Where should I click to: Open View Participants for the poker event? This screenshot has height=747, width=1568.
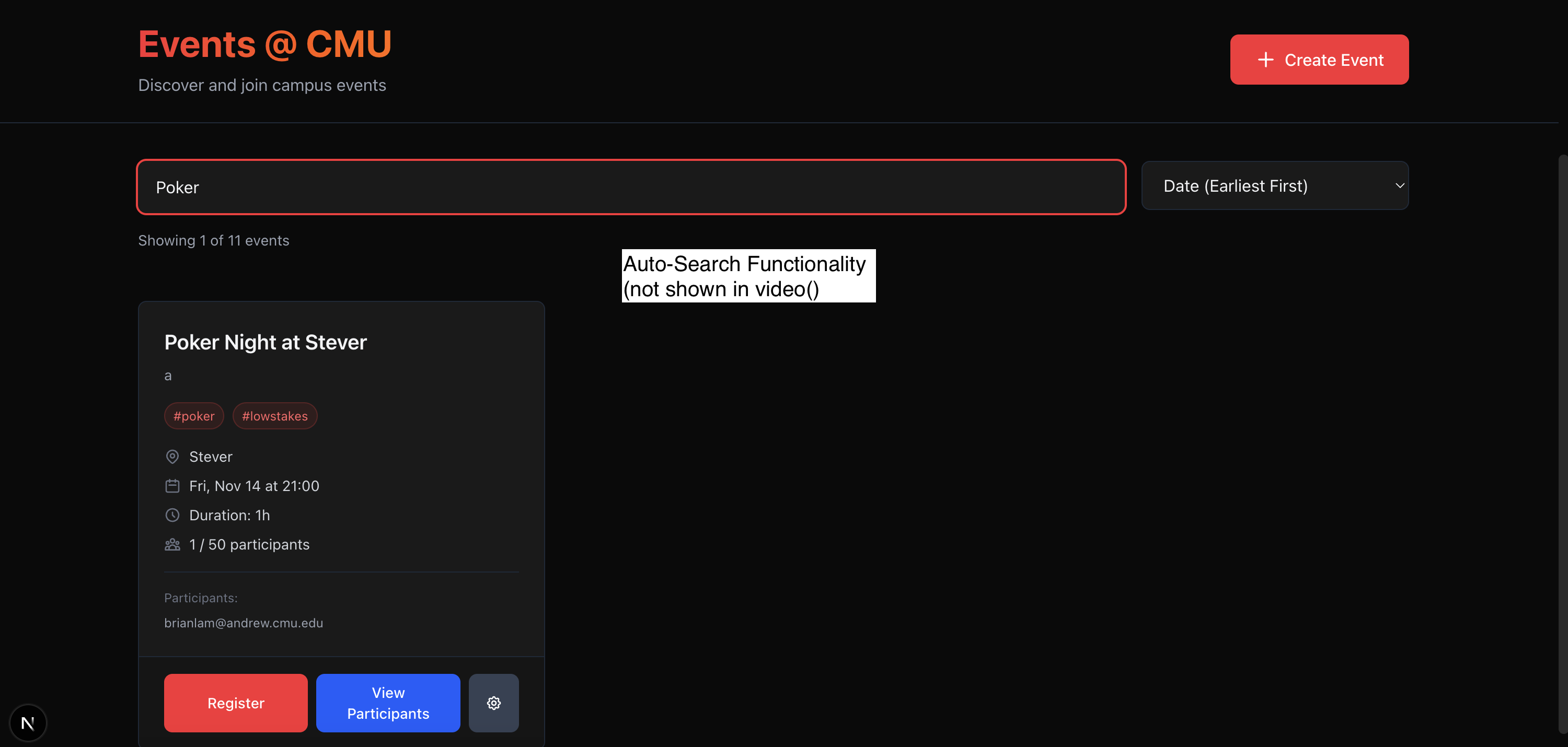click(388, 703)
